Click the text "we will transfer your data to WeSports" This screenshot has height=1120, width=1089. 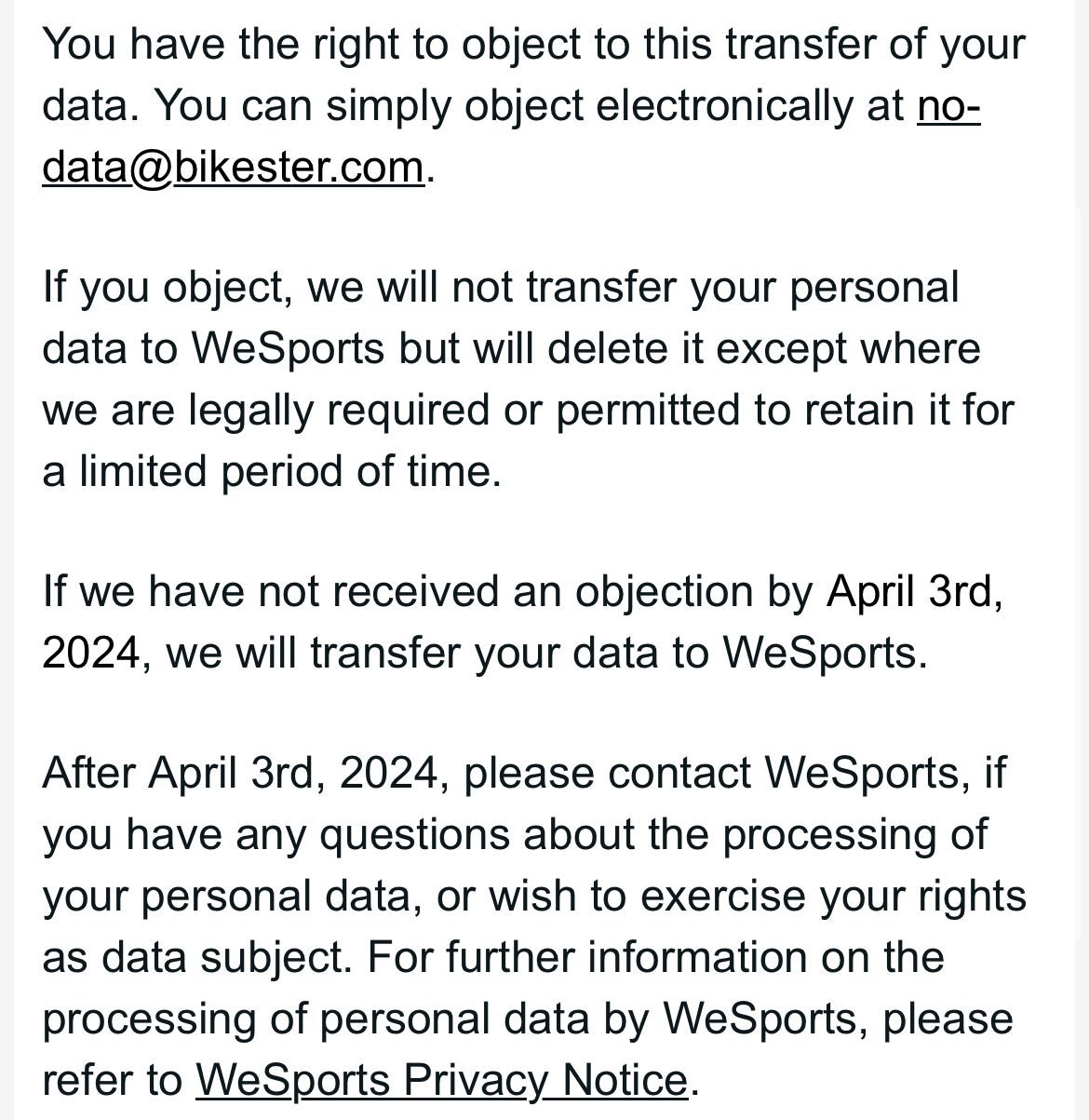(545, 653)
